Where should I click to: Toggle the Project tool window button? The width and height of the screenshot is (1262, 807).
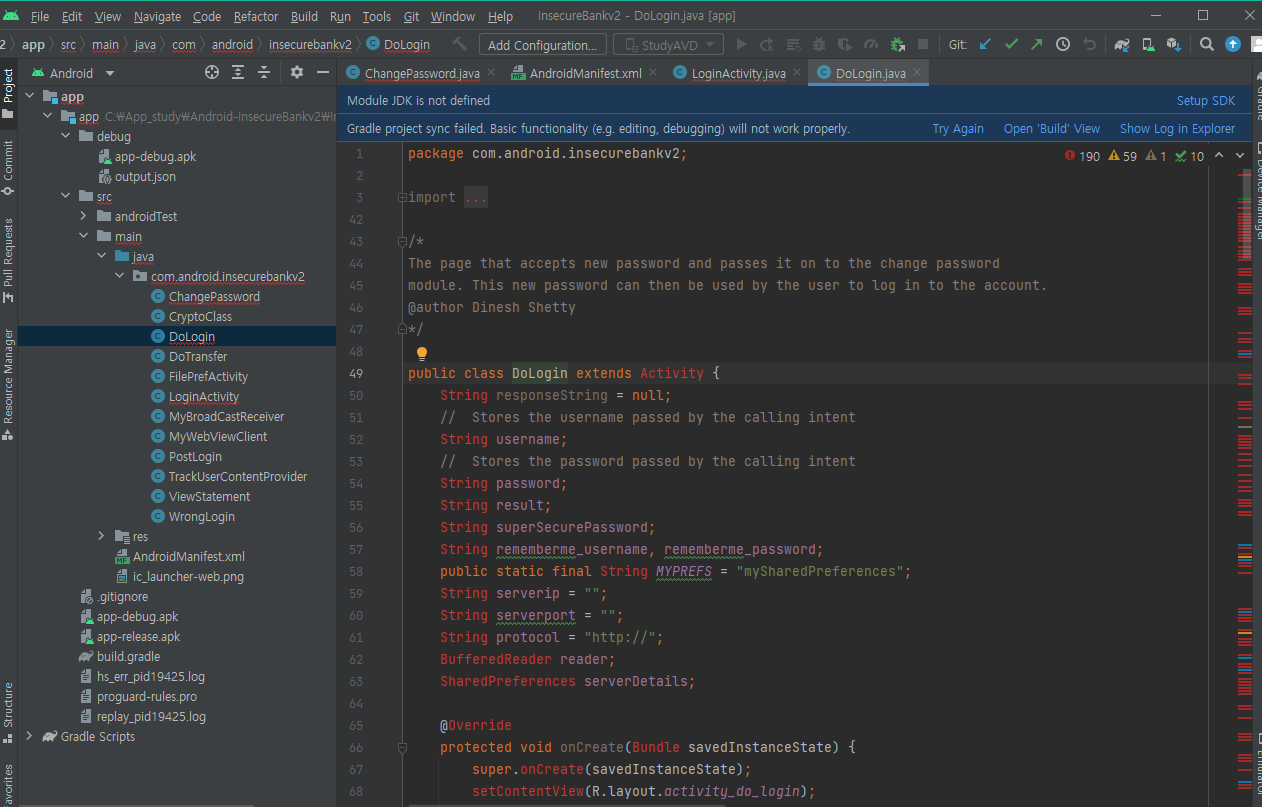(x=8, y=94)
